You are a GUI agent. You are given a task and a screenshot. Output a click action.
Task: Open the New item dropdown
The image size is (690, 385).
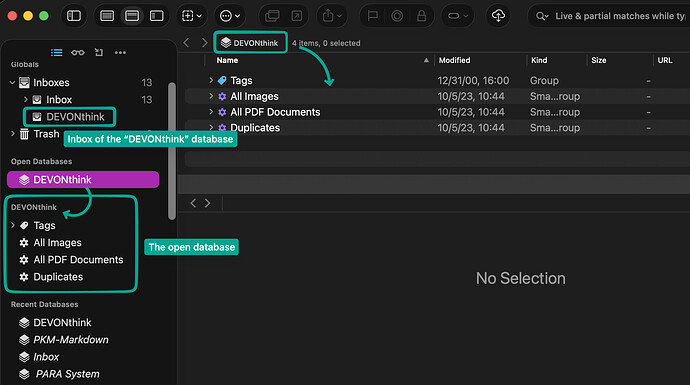[x=192, y=16]
